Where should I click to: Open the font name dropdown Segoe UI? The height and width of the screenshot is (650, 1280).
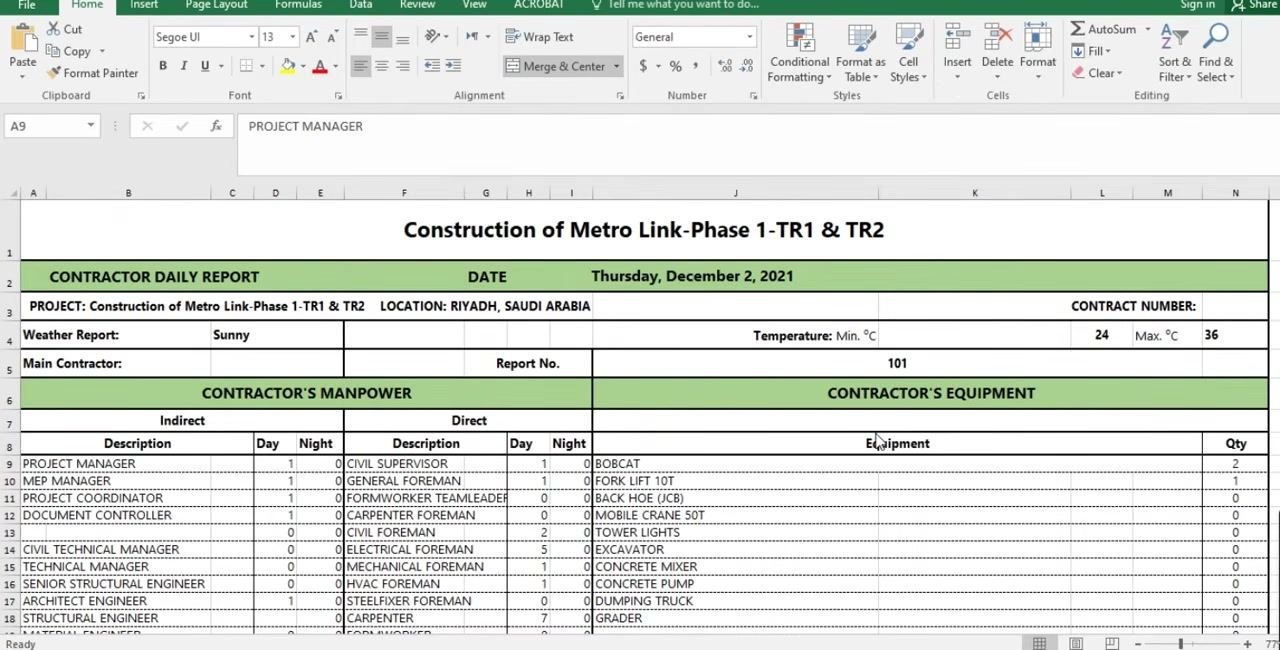(x=252, y=37)
